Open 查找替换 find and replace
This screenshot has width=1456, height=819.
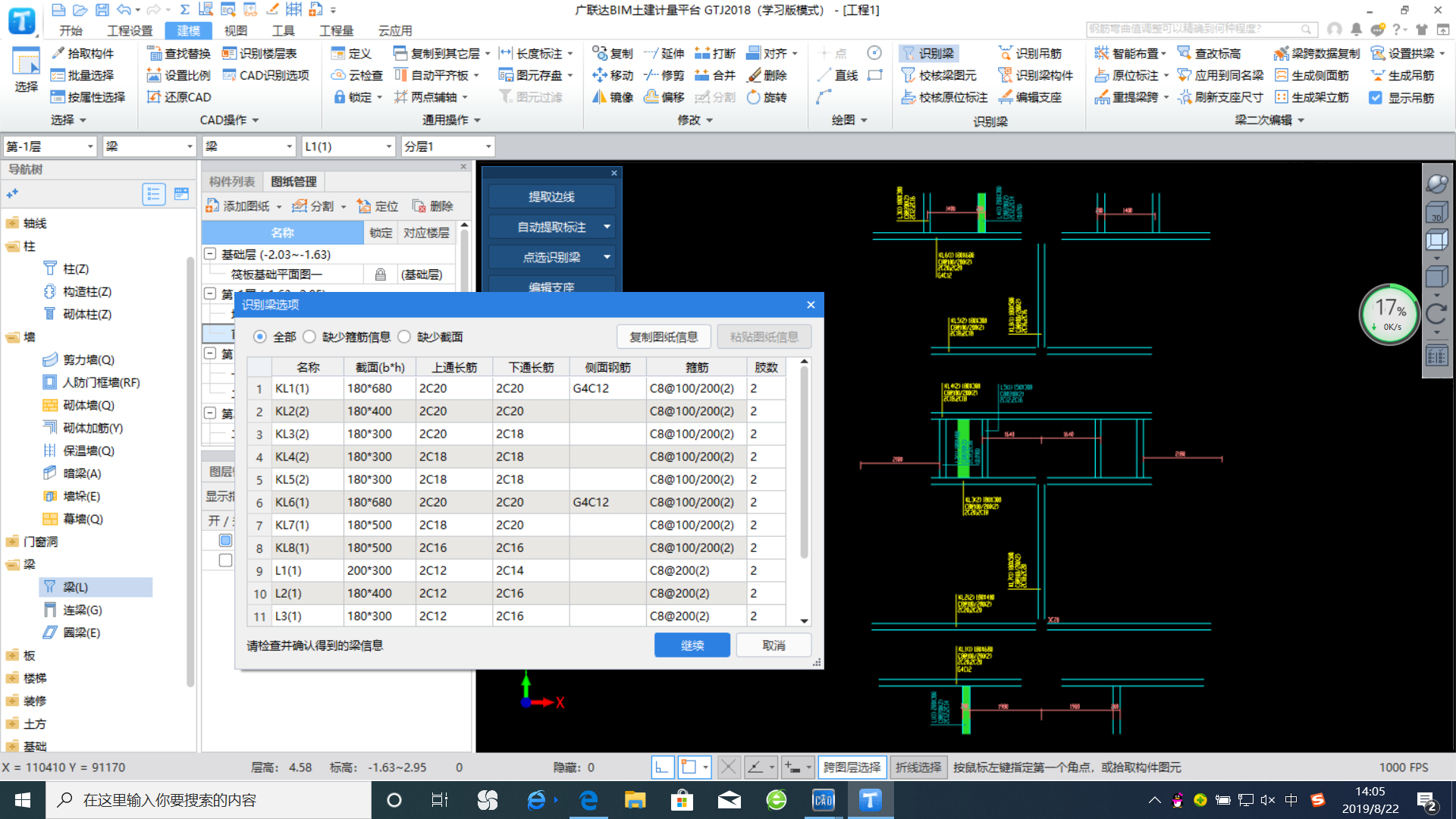click(179, 53)
